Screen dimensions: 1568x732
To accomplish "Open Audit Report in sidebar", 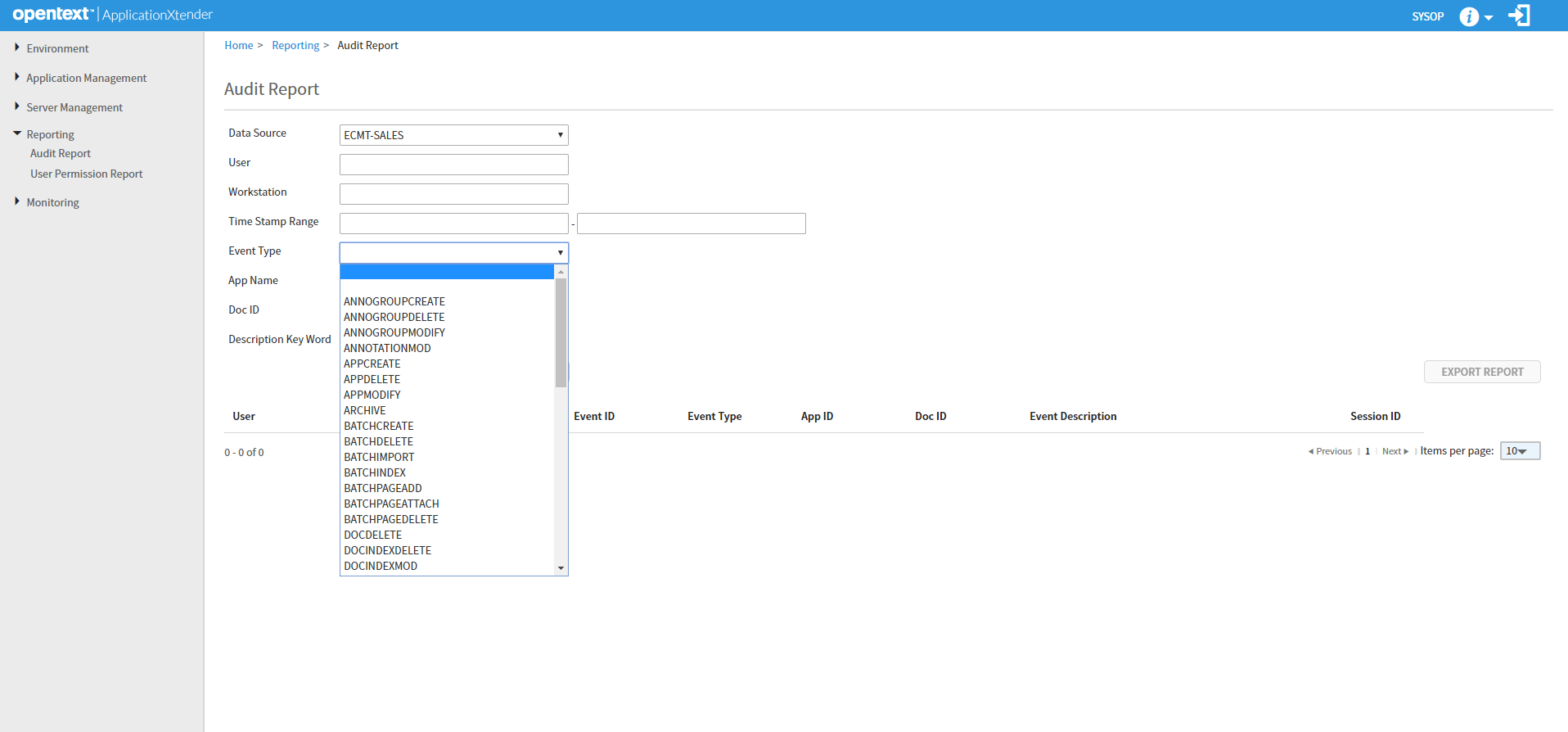I will 61,153.
